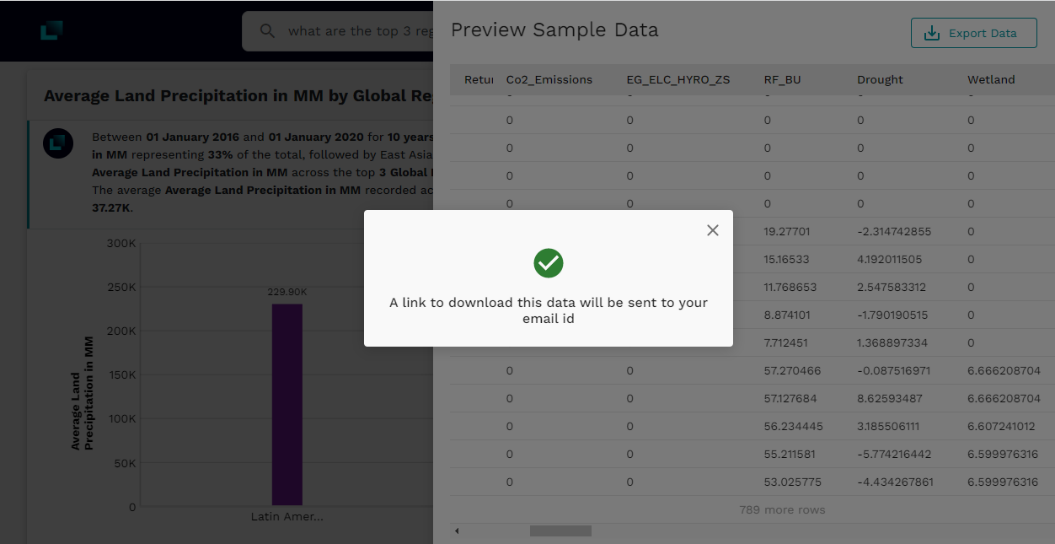Image resolution: width=1055 pixels, height=544 pixels.
Task: Click the Preview Sample Data heading
Action: (x=554, y=30)
